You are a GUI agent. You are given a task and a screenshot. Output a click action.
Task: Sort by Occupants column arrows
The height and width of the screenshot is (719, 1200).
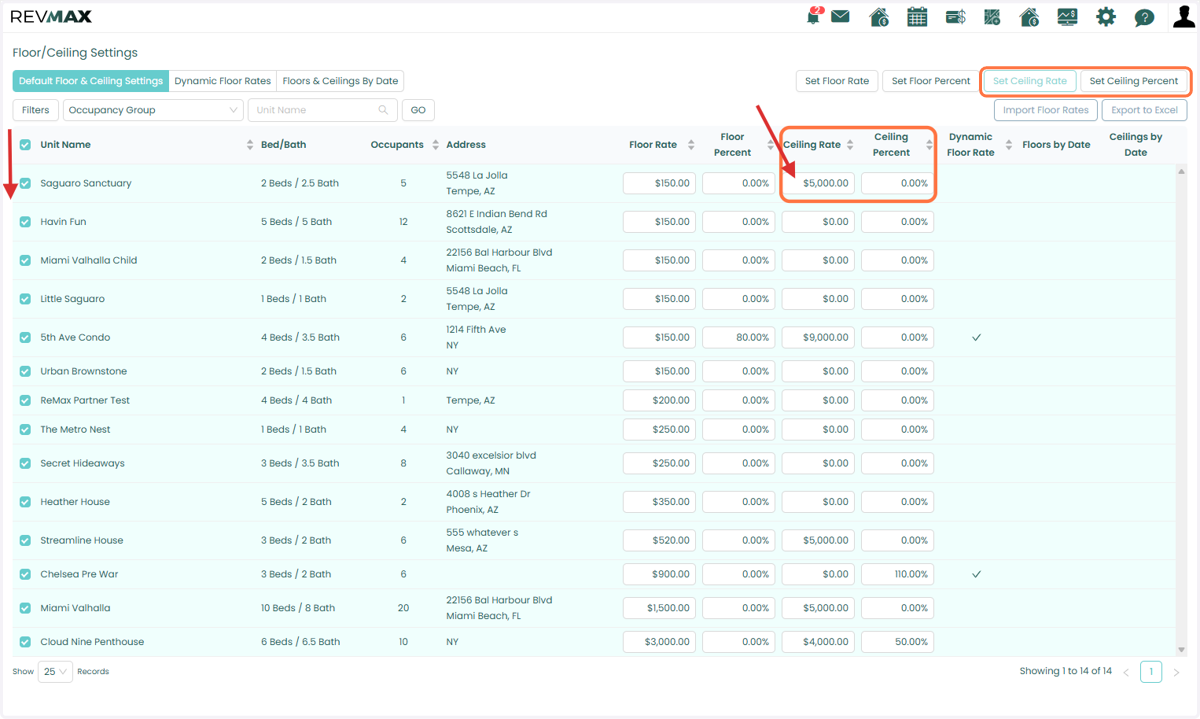(436, 145)
